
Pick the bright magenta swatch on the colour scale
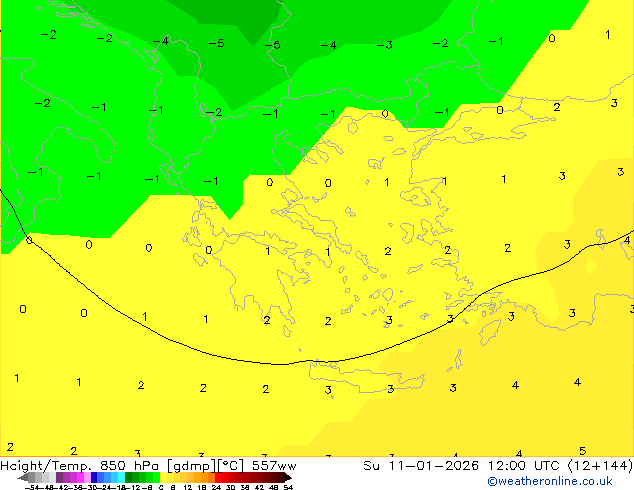point(80,477)
